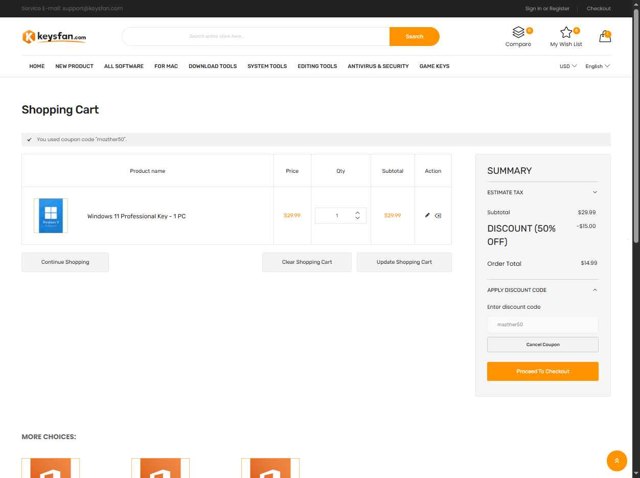Open the Game Keys menu
The height and width of the screenshot is (478, 640).
point(434,66)
